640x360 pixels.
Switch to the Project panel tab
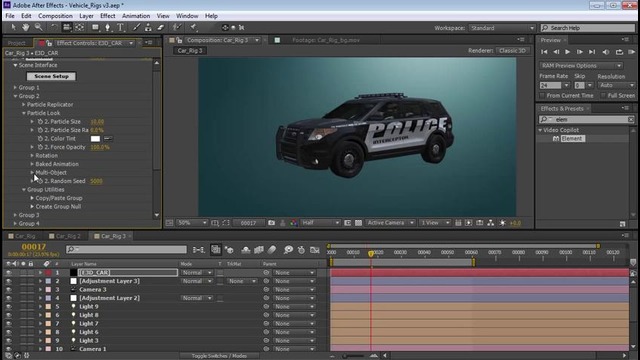[16, 43]
